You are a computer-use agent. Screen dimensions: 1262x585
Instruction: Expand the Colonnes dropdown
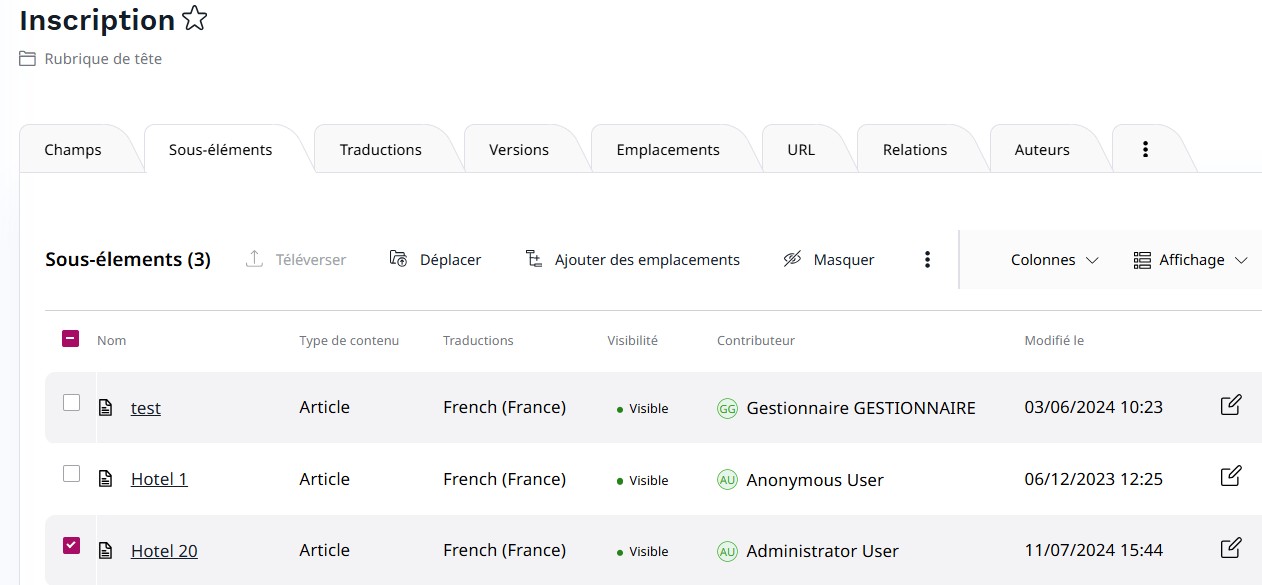1054,260
